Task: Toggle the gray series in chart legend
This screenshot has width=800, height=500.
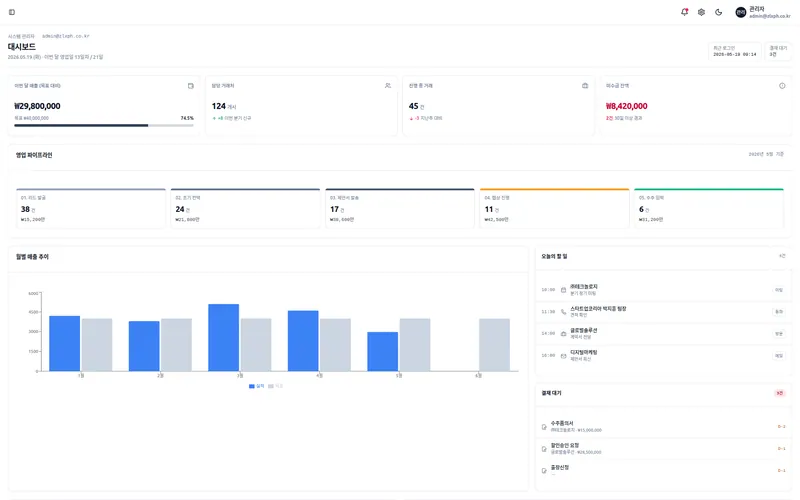Action: pos(276,386)
